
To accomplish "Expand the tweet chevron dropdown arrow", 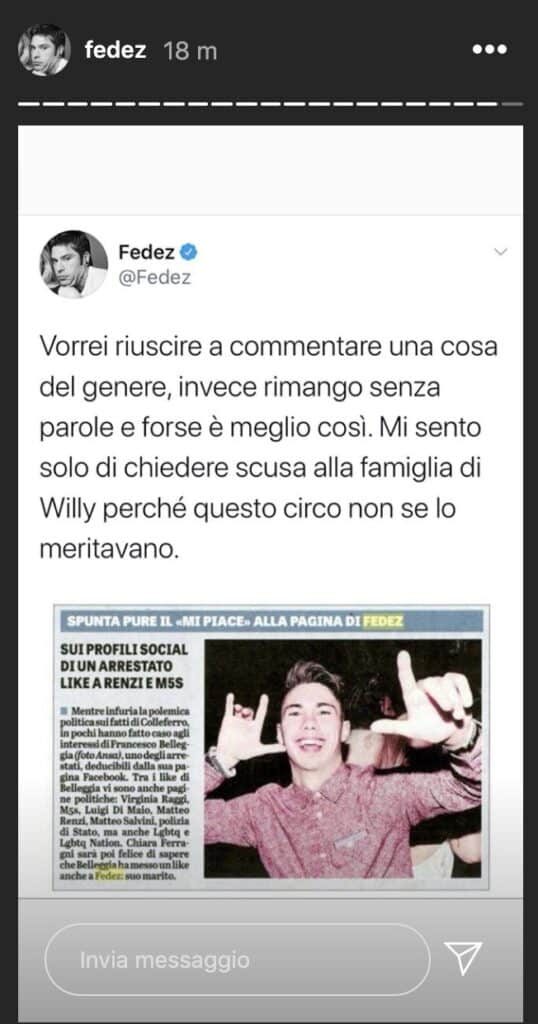I will pyautogui.click(x=500, y=252).
